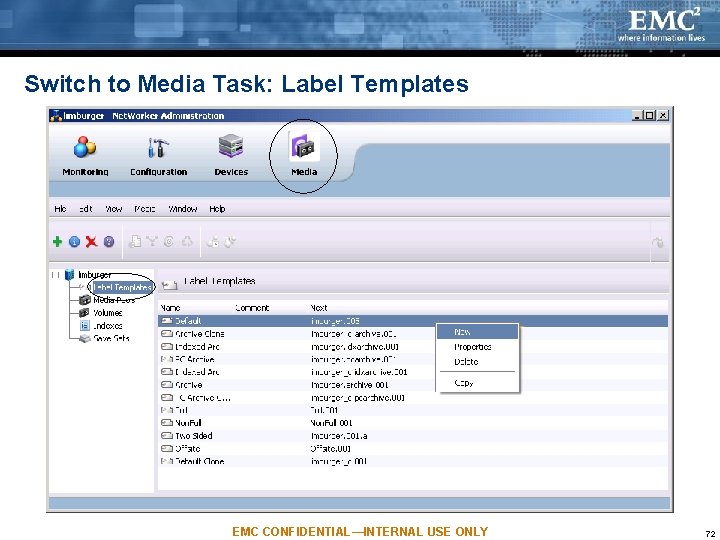The image size is (720, 540).
Task: Select the Offsite template name
Action: [188, 449]
